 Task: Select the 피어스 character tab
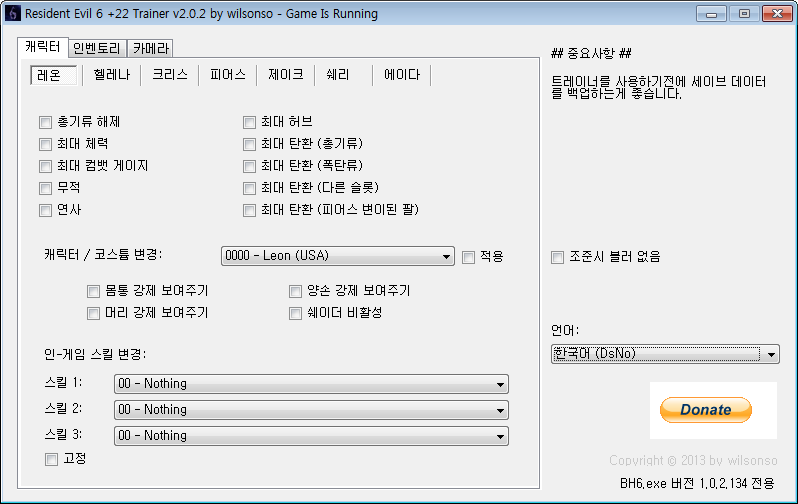point(227,75)
